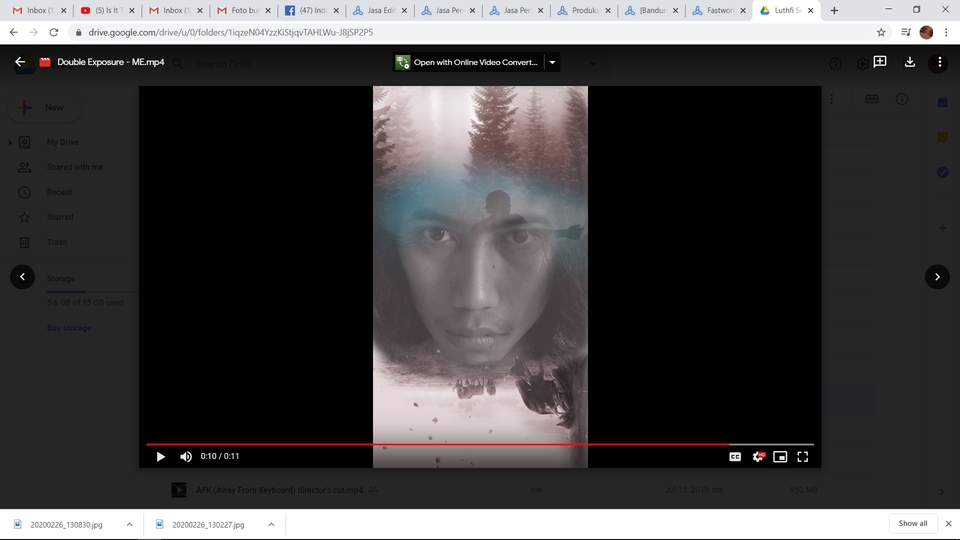Viewport: 960px width, 540px height.
Task: Click the video frame thumbnail
Action: 480,277
